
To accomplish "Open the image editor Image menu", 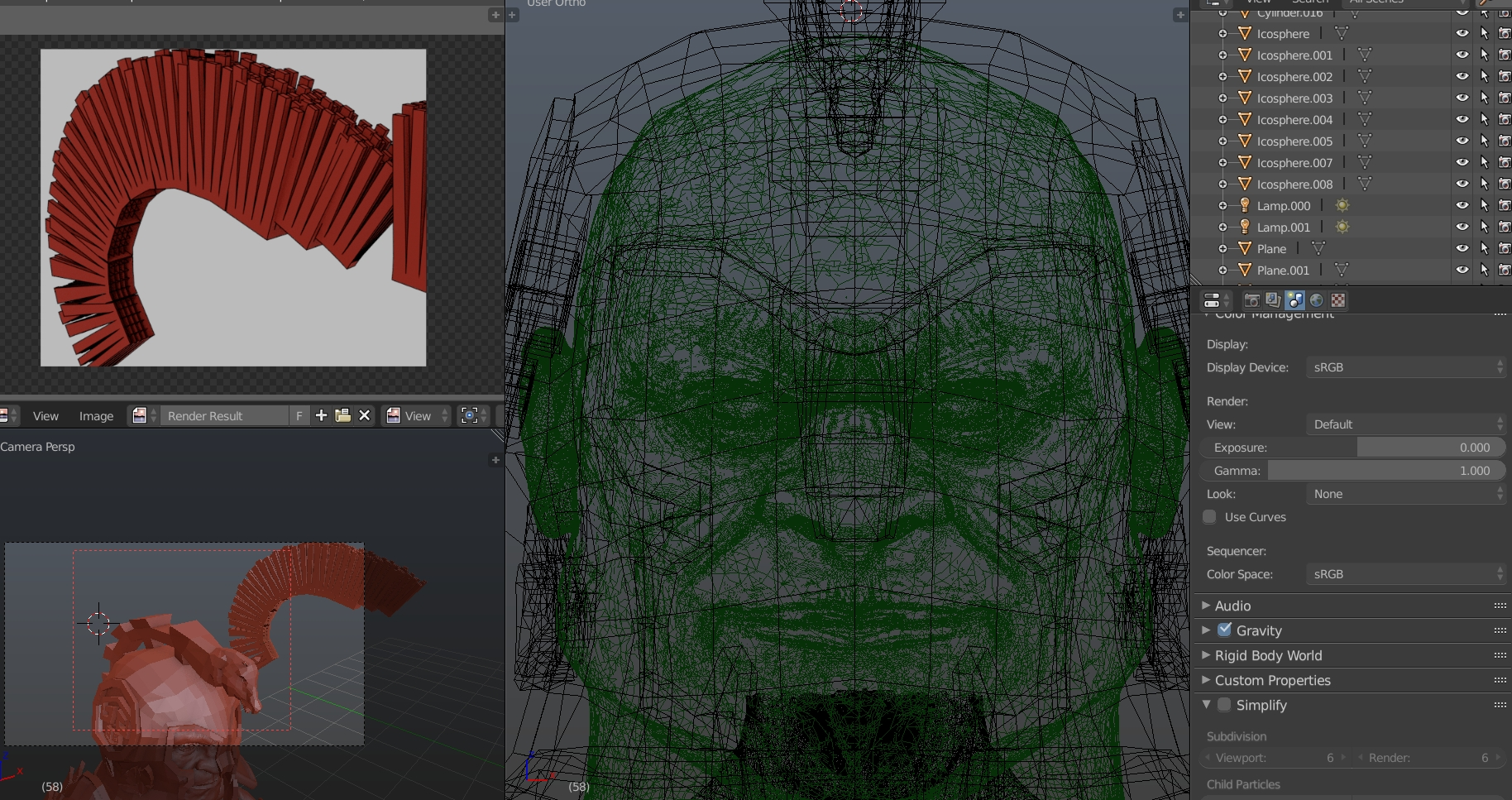I will point(96,416).
